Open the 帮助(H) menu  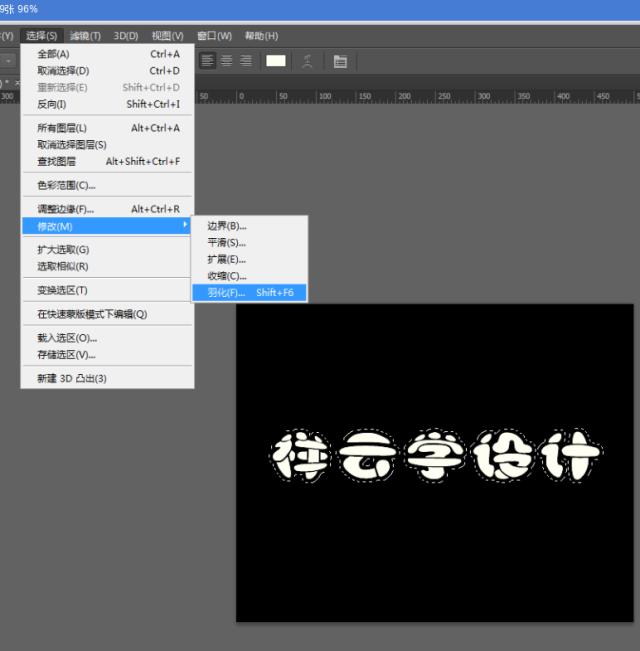click(261, 36)
